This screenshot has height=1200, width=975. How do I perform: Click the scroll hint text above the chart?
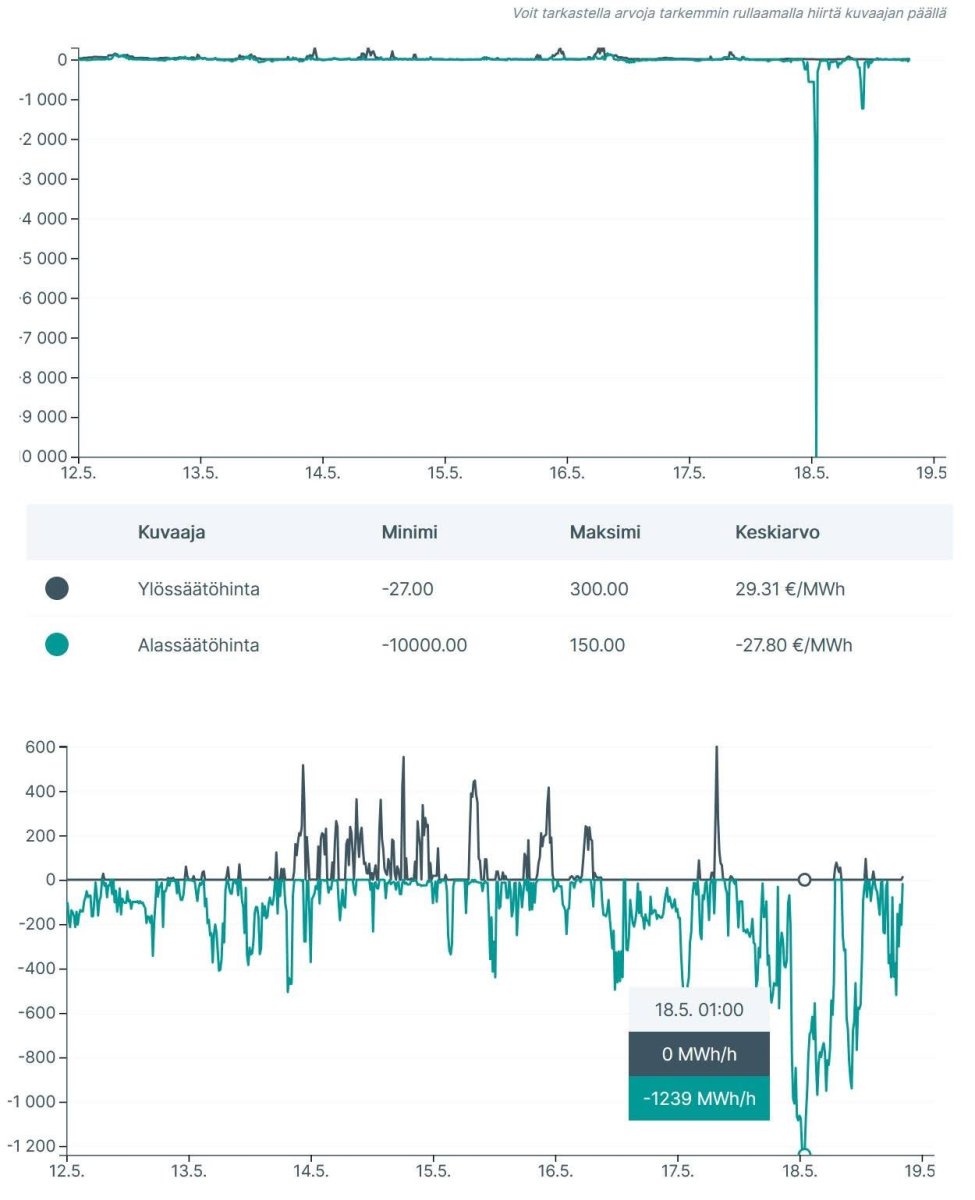point(729,13)
